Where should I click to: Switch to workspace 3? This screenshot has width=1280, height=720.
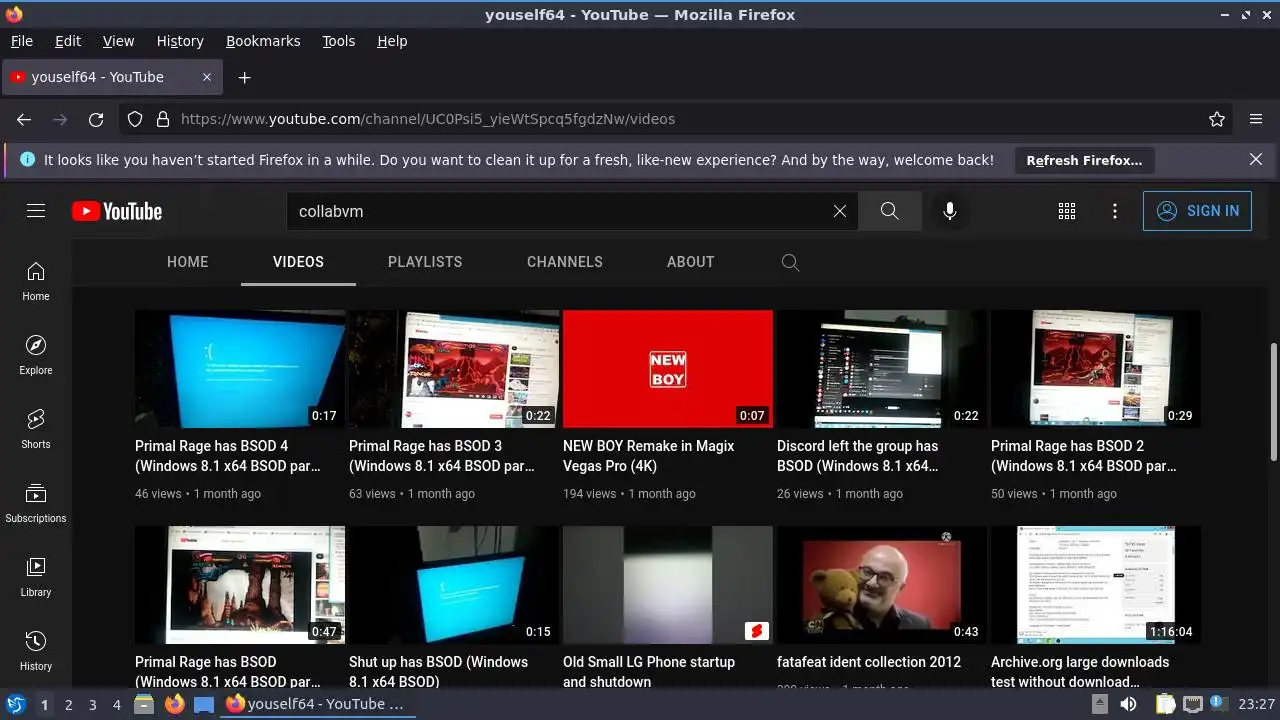(x=93, y=704)
